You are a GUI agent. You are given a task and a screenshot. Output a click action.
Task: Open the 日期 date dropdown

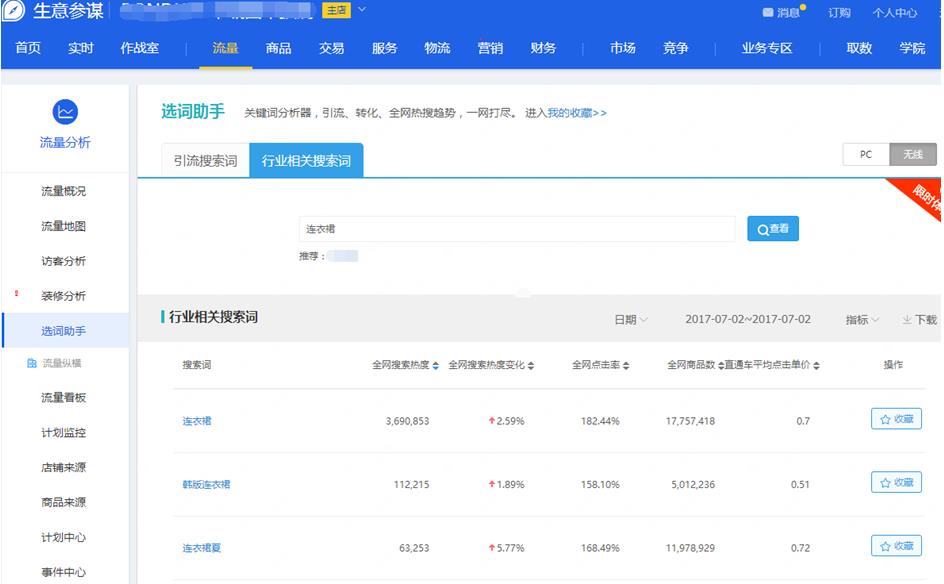coord(631,320)
